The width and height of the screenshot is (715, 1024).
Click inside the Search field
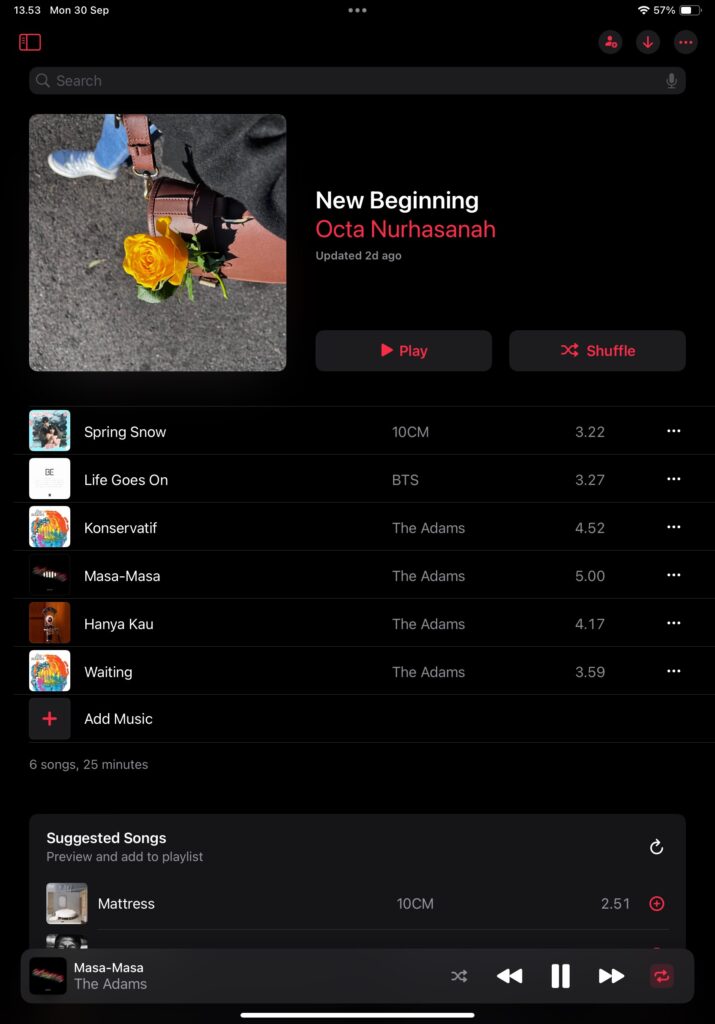click(357, 81)
